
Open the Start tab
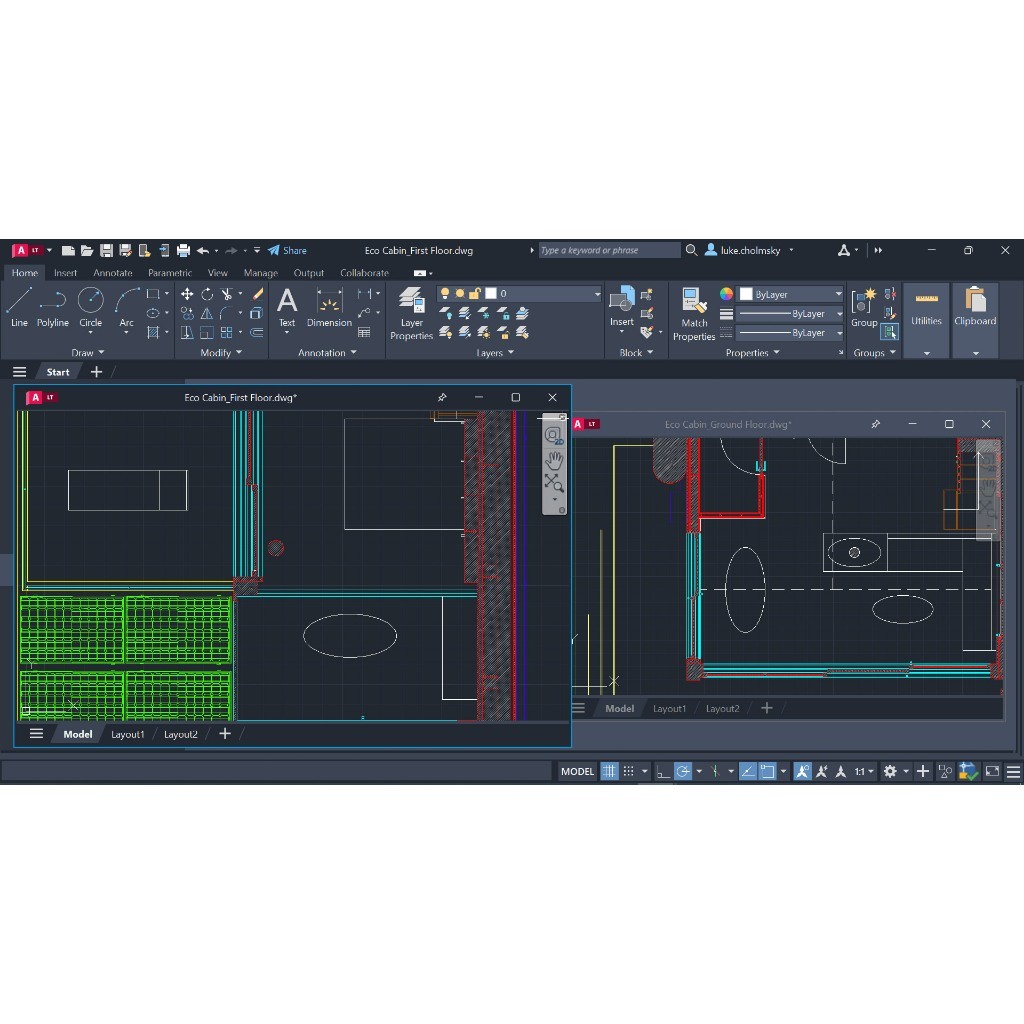tap(57, 372)
